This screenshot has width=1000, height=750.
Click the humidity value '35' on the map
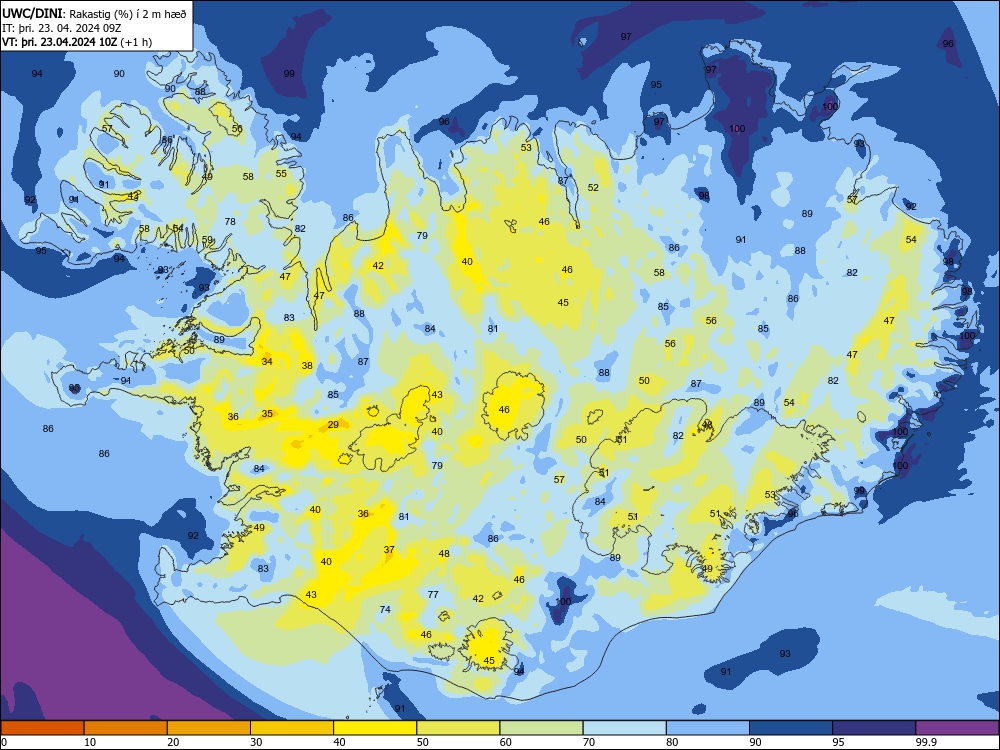[x=267, y=413]
